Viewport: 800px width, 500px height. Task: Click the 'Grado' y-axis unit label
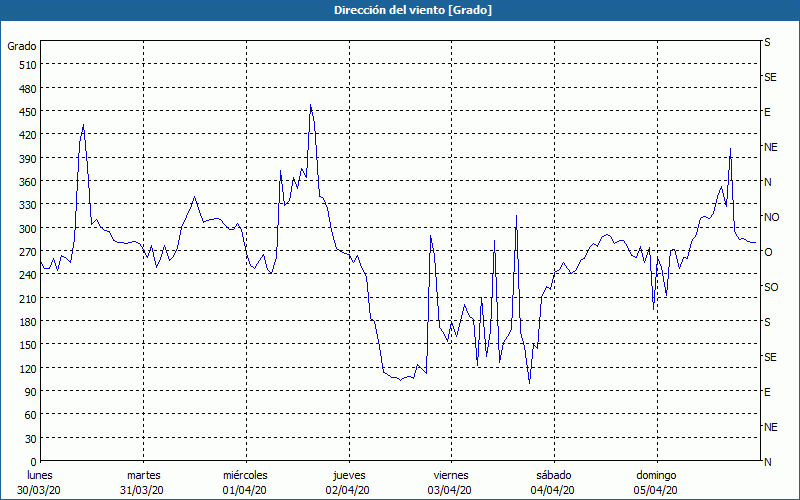point(22,46)
